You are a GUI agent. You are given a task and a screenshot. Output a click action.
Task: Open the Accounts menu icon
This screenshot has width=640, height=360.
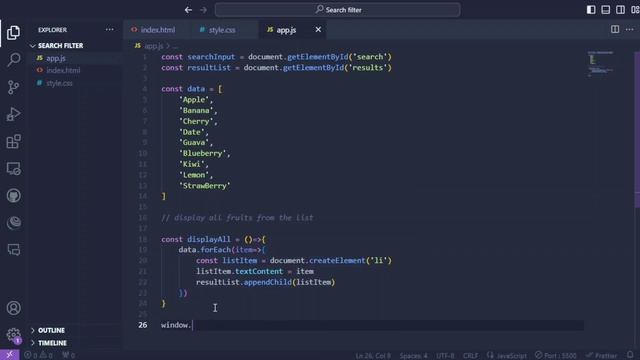click(13, 308)
